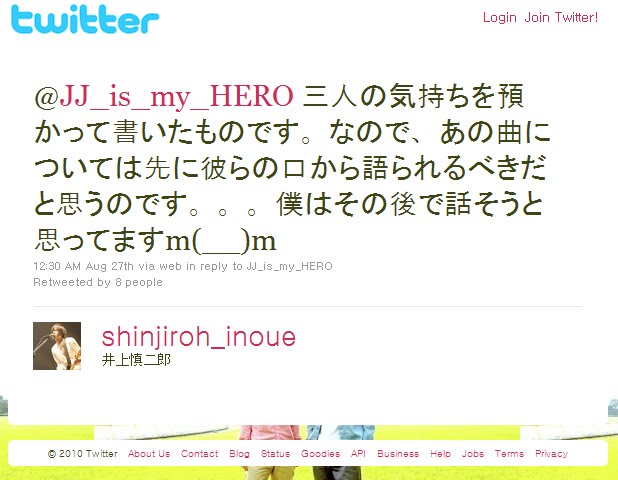Image resolution: width=618 pixels, height=480 pixels.
Task: Open About Us footer link
Action: (x=149, y=454)
